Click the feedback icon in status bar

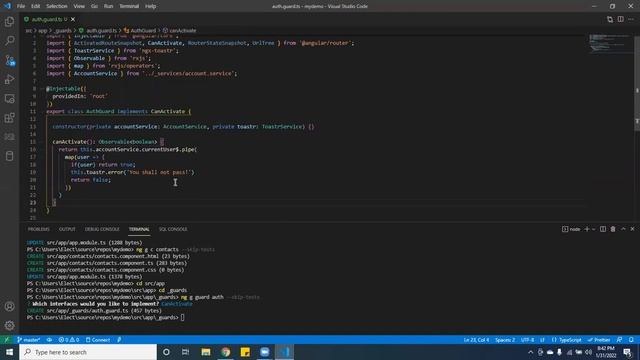(x=619, y=340)
